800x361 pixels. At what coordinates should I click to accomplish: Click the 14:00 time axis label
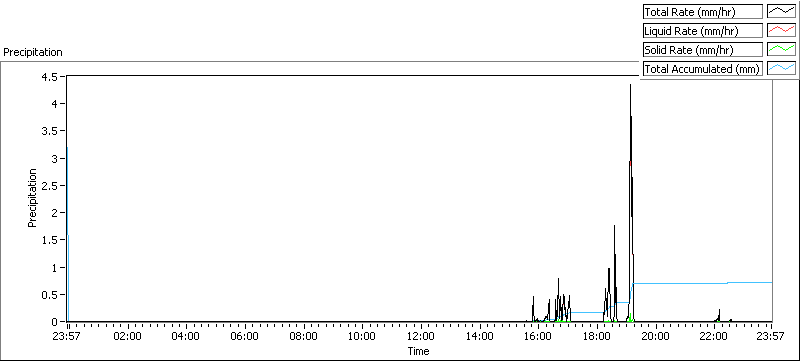click(x=479, y=337)
